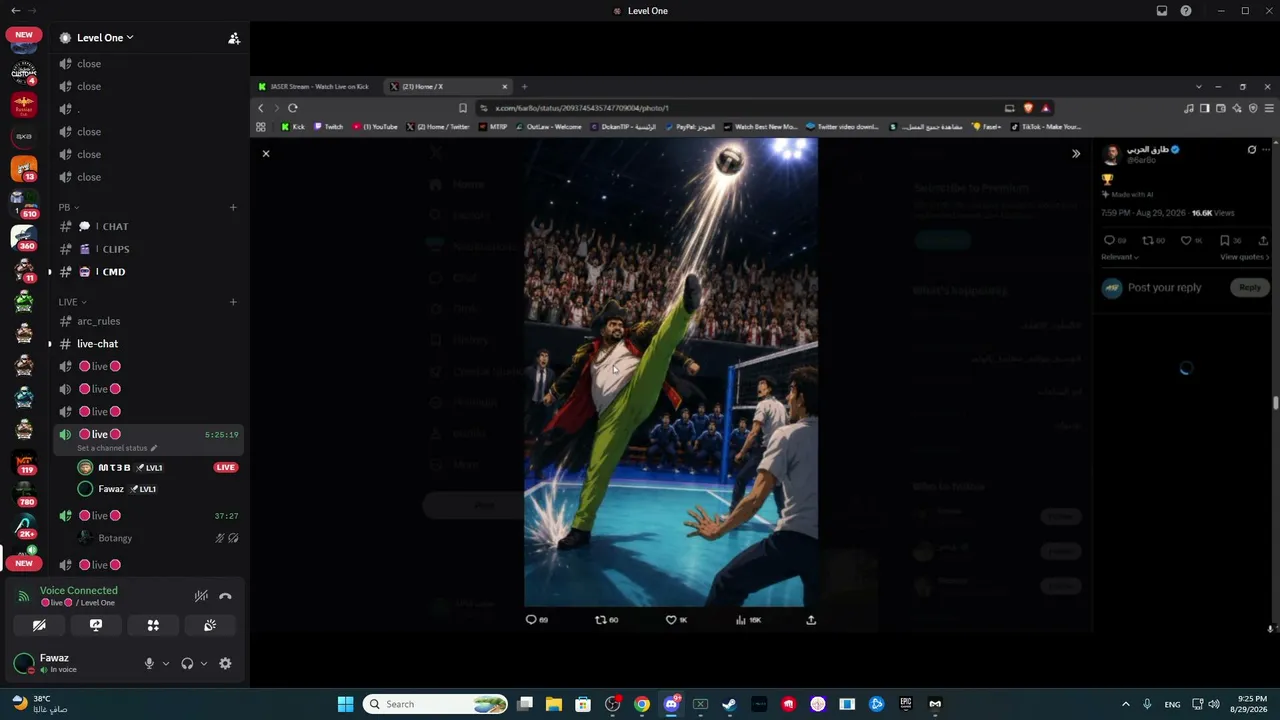Image resolution: width=1280 pixels, height=720 pixels.
Task: Open Discord inbox icon in title bar
Action: pyautogui.click(x=1162, y=11)
